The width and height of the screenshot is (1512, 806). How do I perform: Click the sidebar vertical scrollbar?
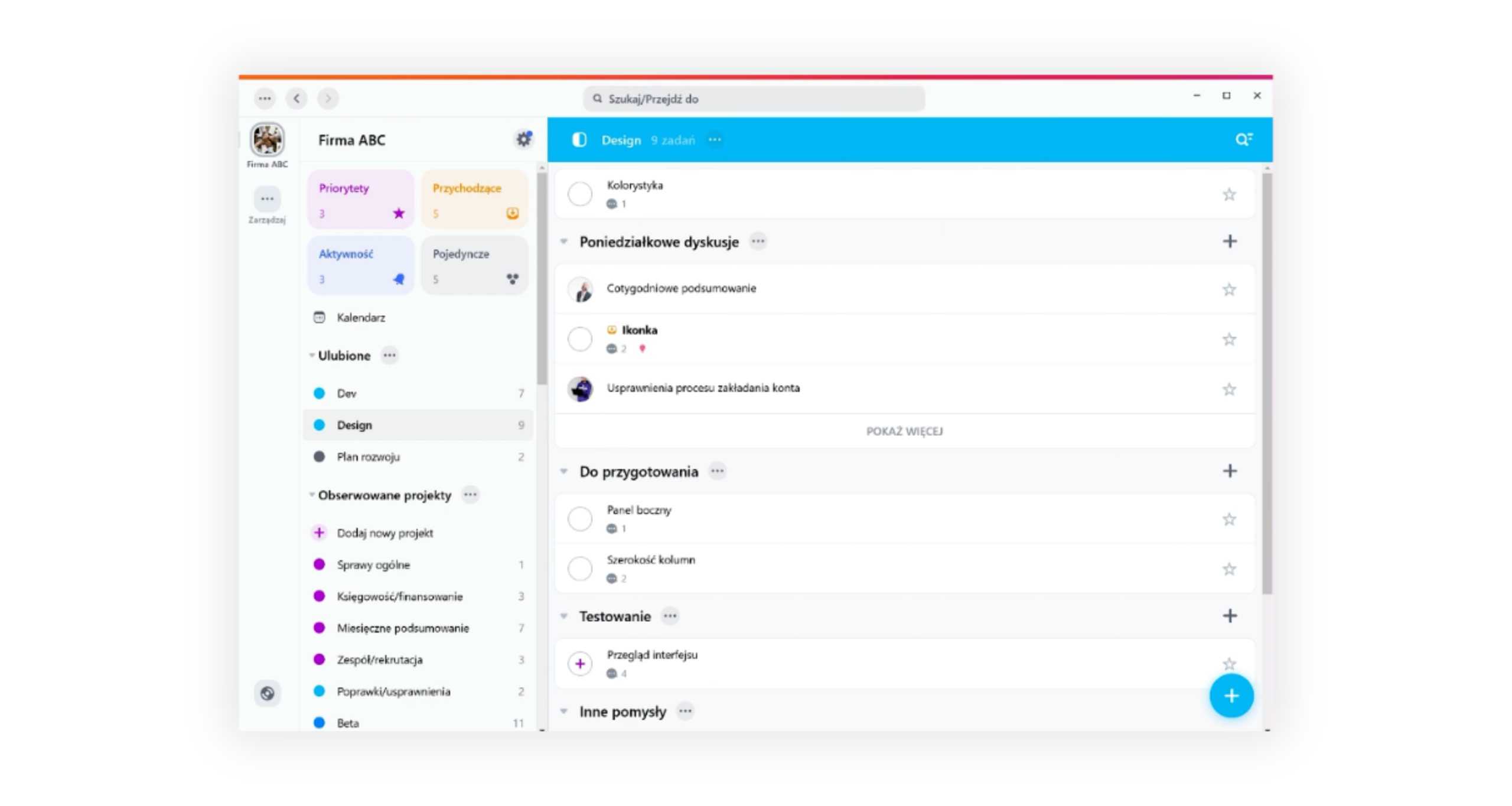[x=542, y=278]
